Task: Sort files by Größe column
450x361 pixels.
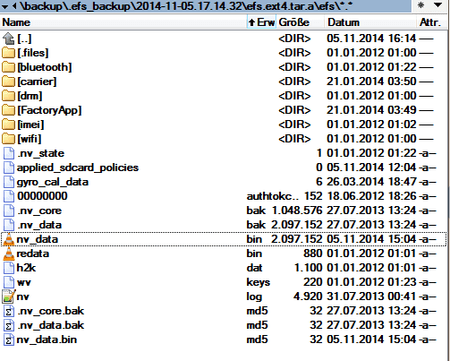Action: [x=300, y=22]
